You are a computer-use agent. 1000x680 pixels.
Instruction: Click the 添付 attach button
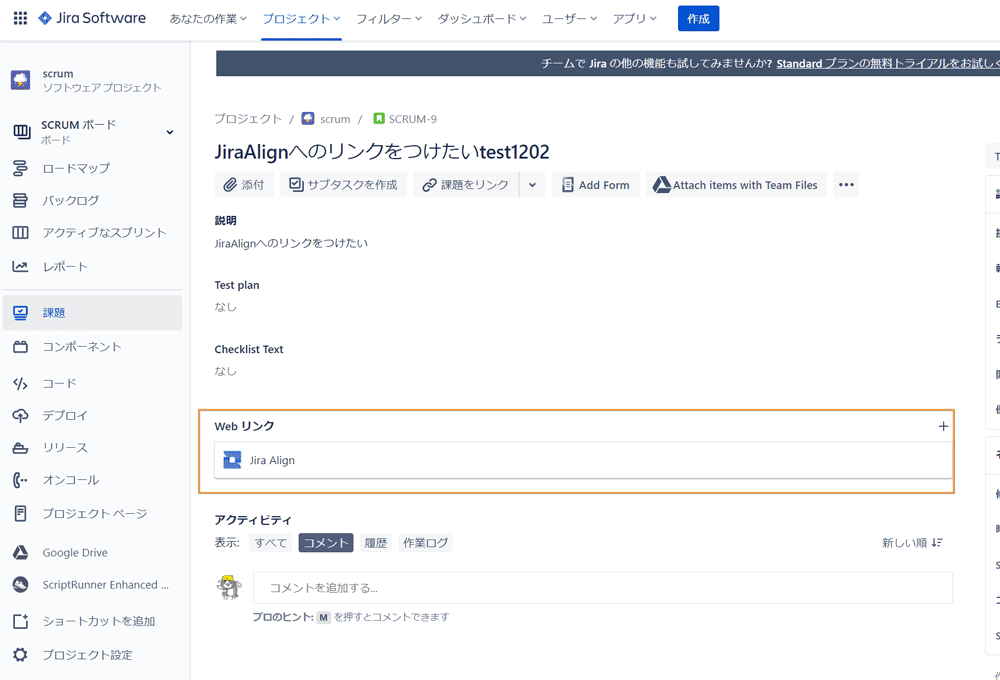click(244, 184)
